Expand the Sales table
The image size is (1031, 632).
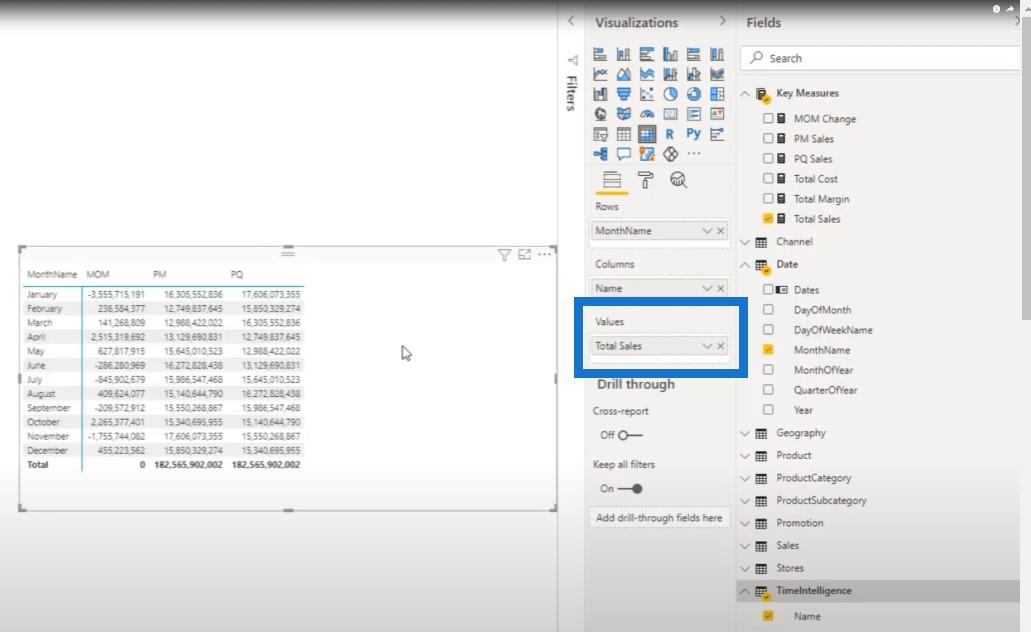[745, 546]
